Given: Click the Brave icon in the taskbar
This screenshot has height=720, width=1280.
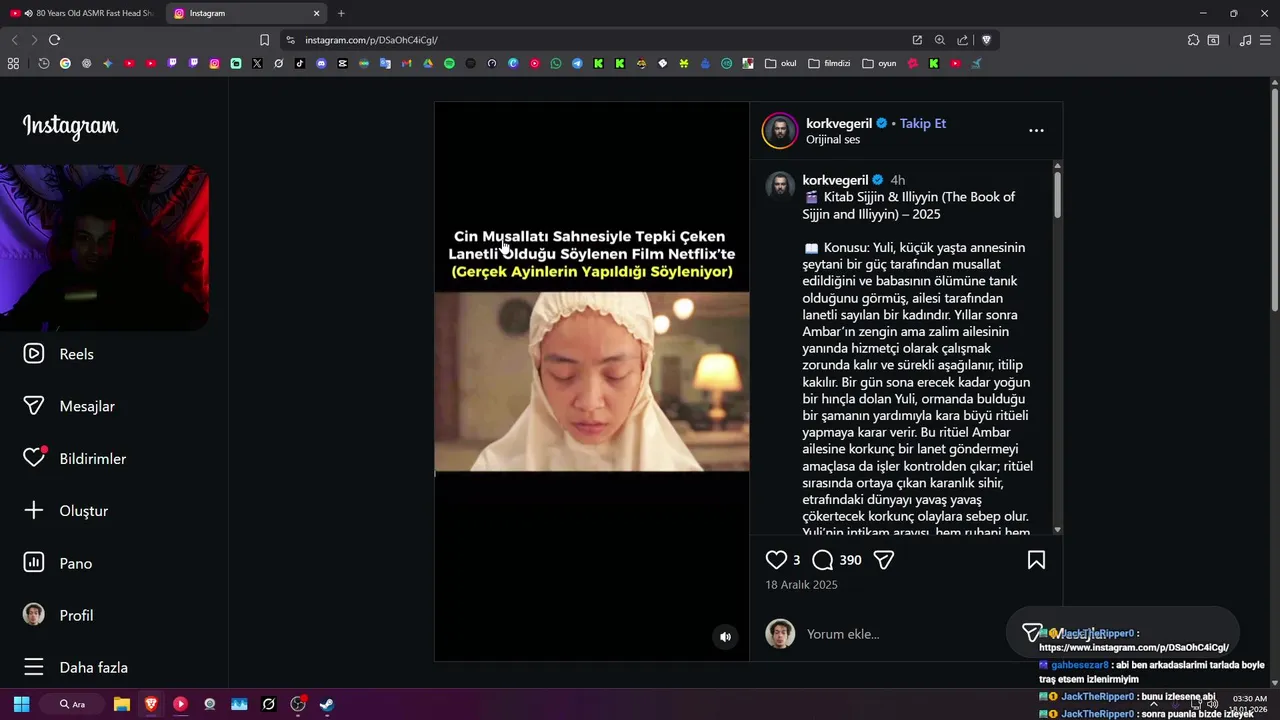Looking at the screenshot, I should coord(151,704).
